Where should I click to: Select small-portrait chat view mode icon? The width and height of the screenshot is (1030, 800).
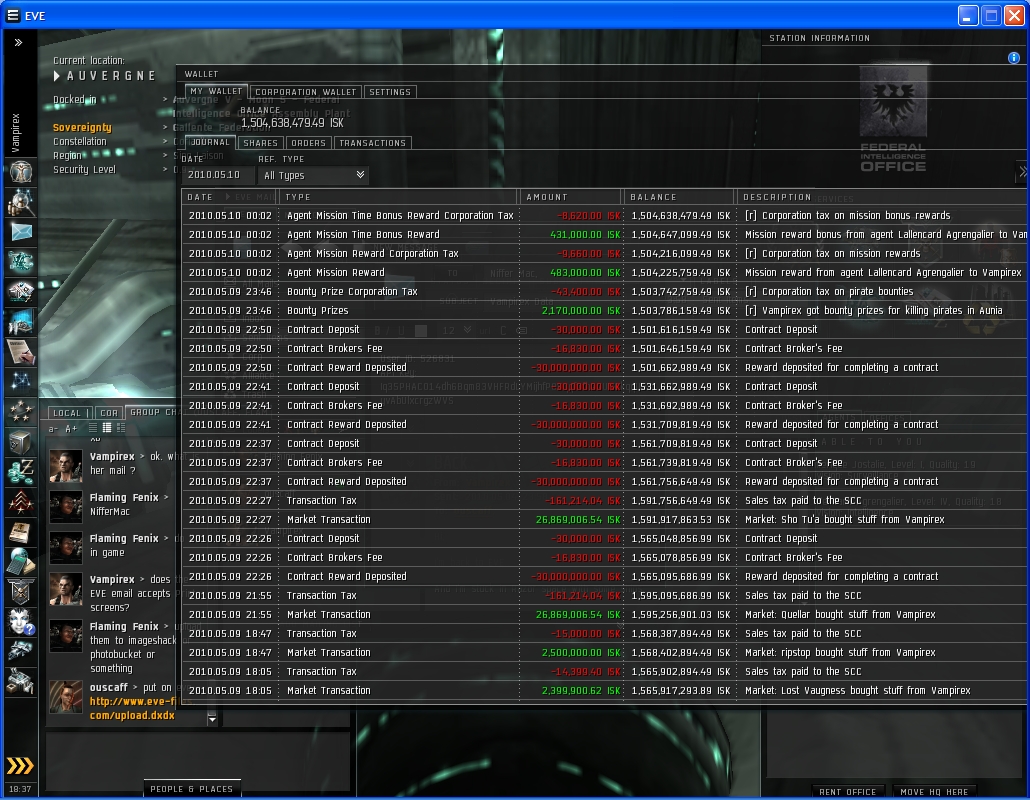point(107,428)
